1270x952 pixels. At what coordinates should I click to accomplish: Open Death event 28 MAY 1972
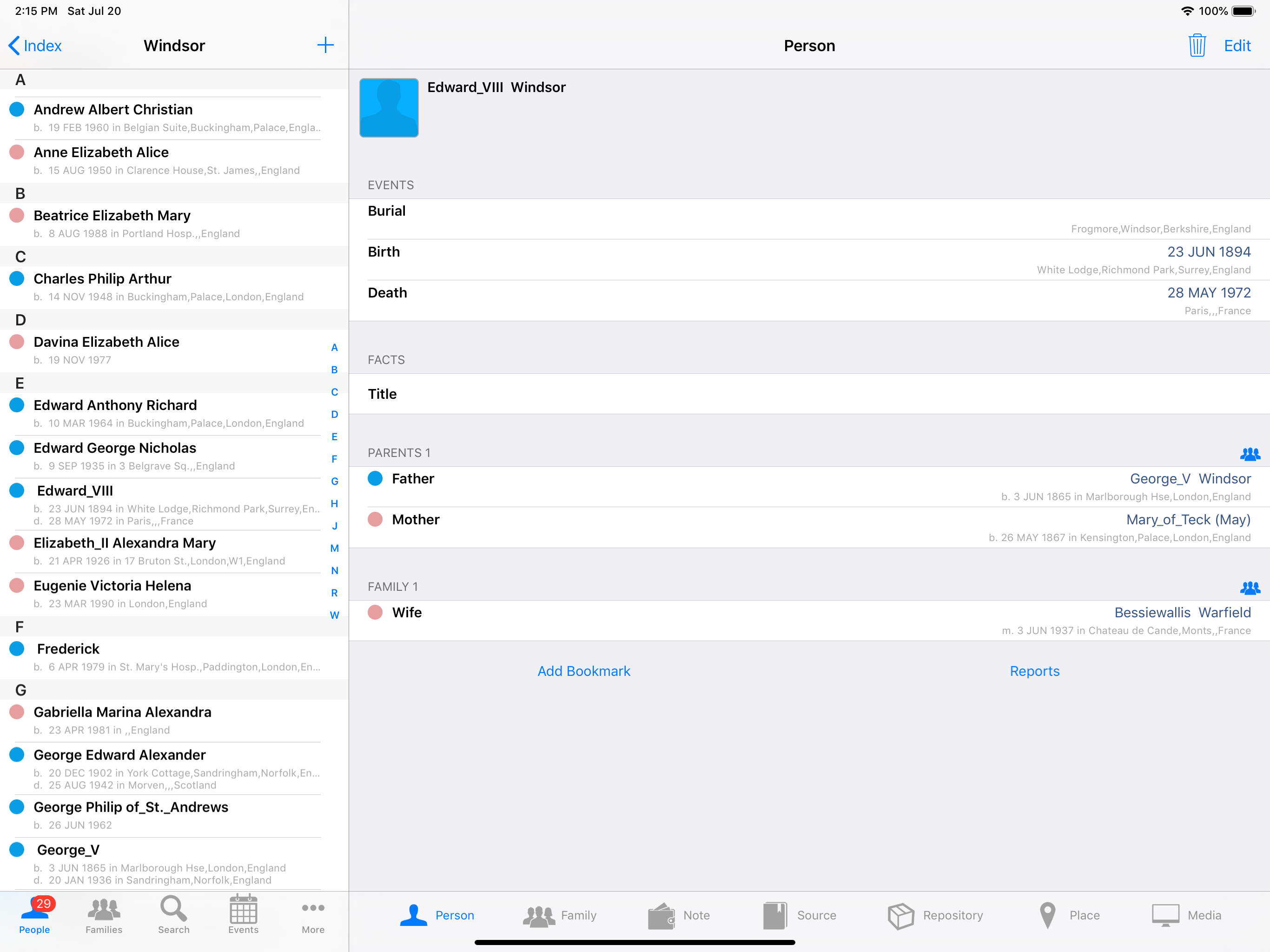809,301
